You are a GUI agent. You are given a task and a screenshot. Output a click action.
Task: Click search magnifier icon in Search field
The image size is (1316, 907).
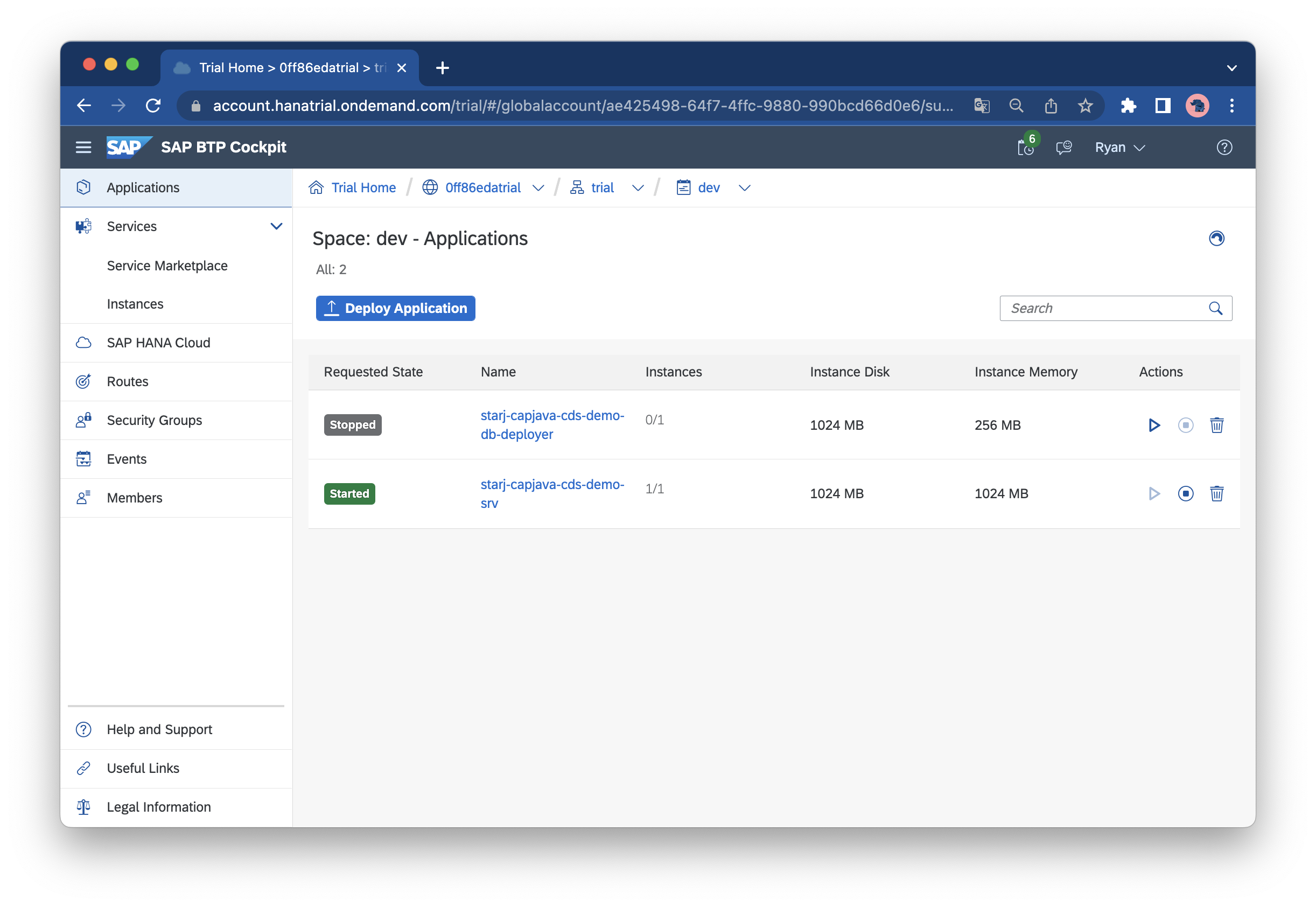(x=1215, y=308)
